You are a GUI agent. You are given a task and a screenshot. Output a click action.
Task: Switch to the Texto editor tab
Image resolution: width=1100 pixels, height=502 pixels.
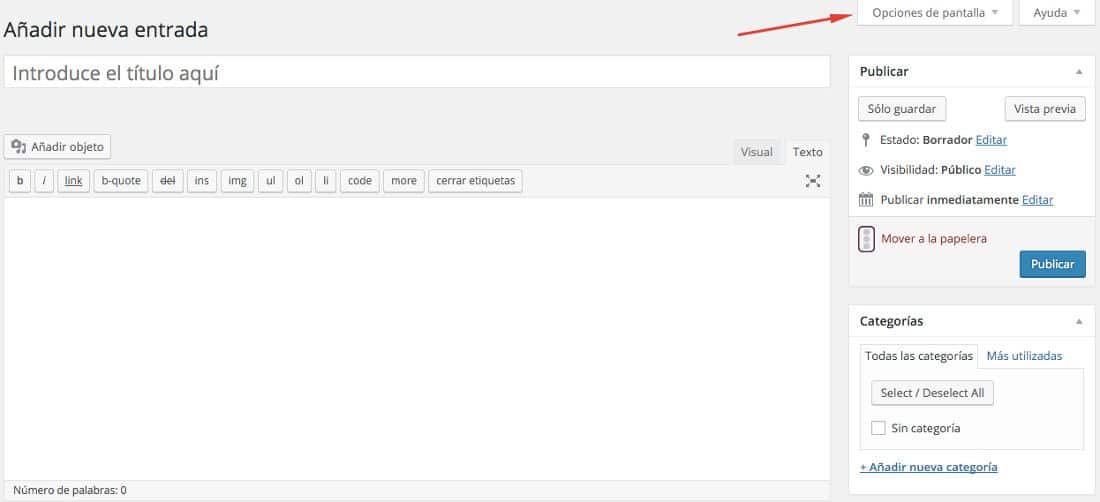click(807, 152)
